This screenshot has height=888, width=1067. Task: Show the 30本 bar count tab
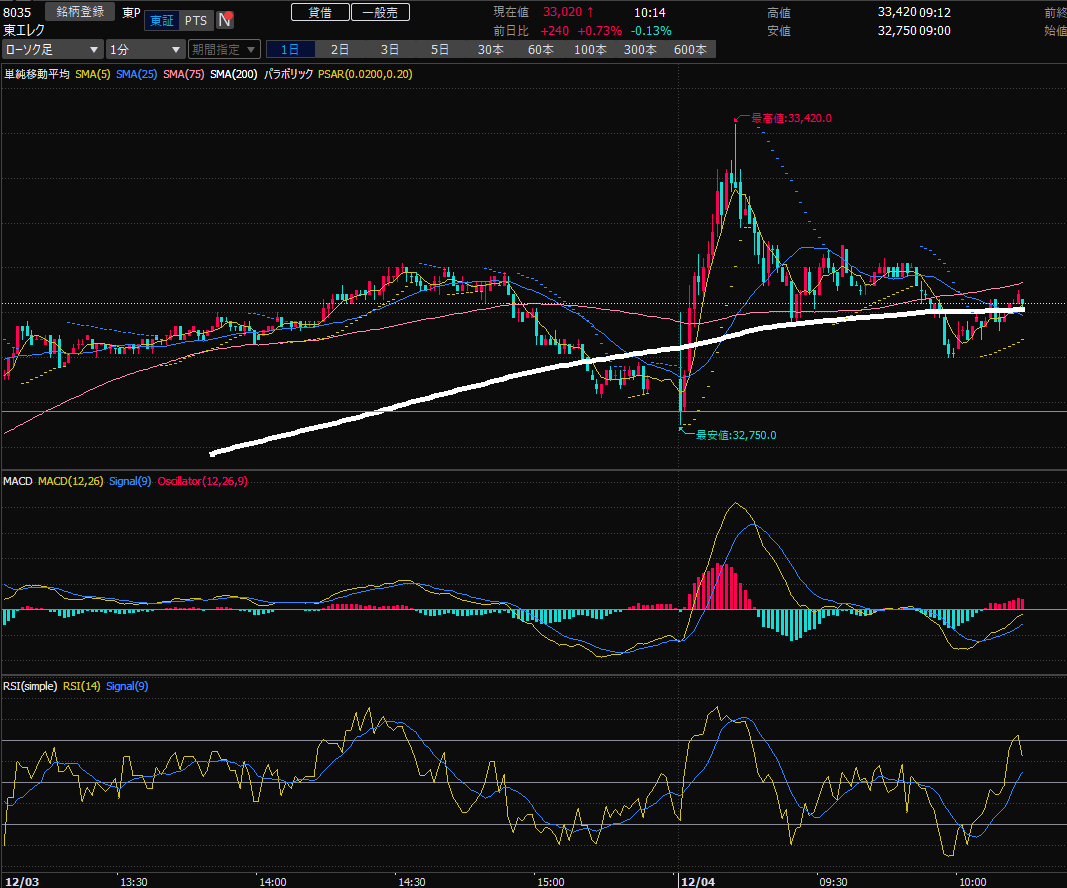click(x=490, y=49)
